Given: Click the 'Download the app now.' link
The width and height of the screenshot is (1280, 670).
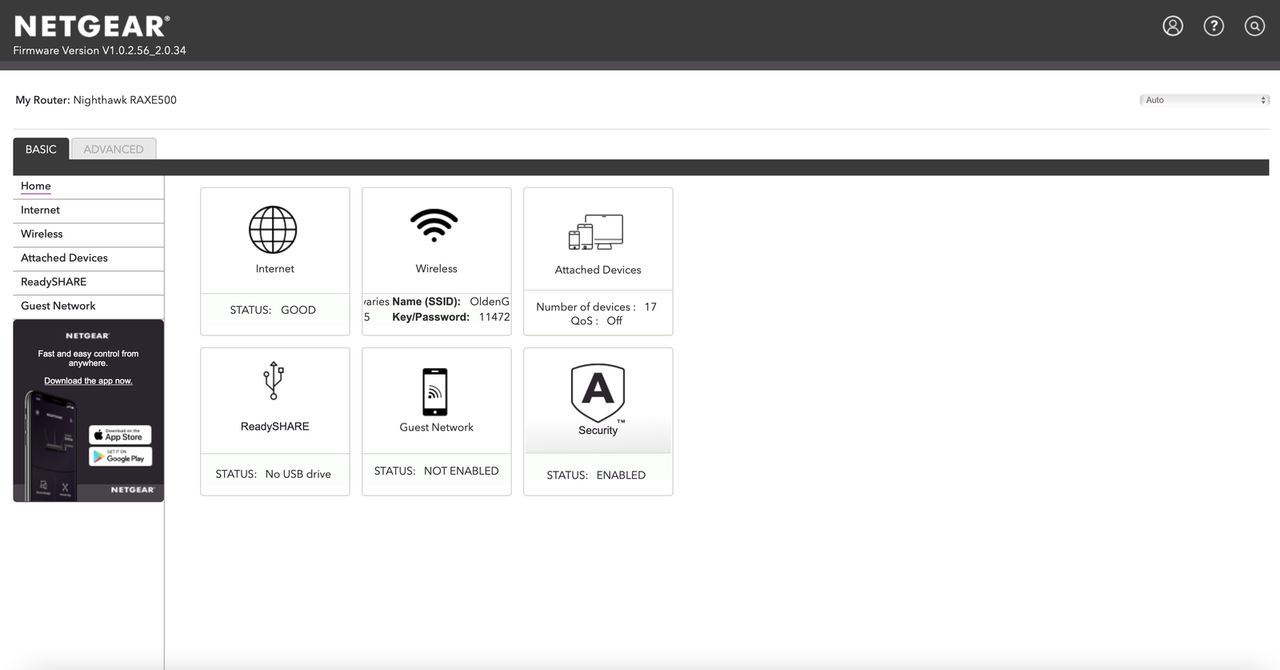Looking at the screenshot, I should point(88,381).
